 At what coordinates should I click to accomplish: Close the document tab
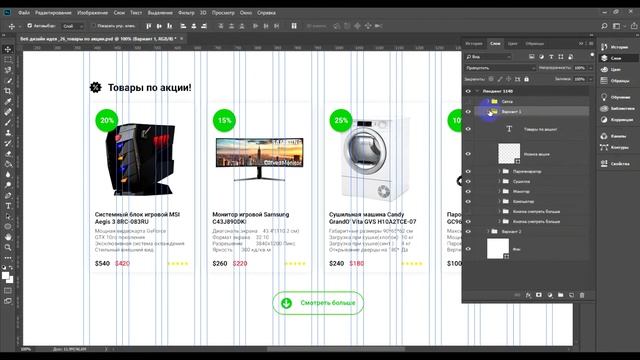(182, 39)
